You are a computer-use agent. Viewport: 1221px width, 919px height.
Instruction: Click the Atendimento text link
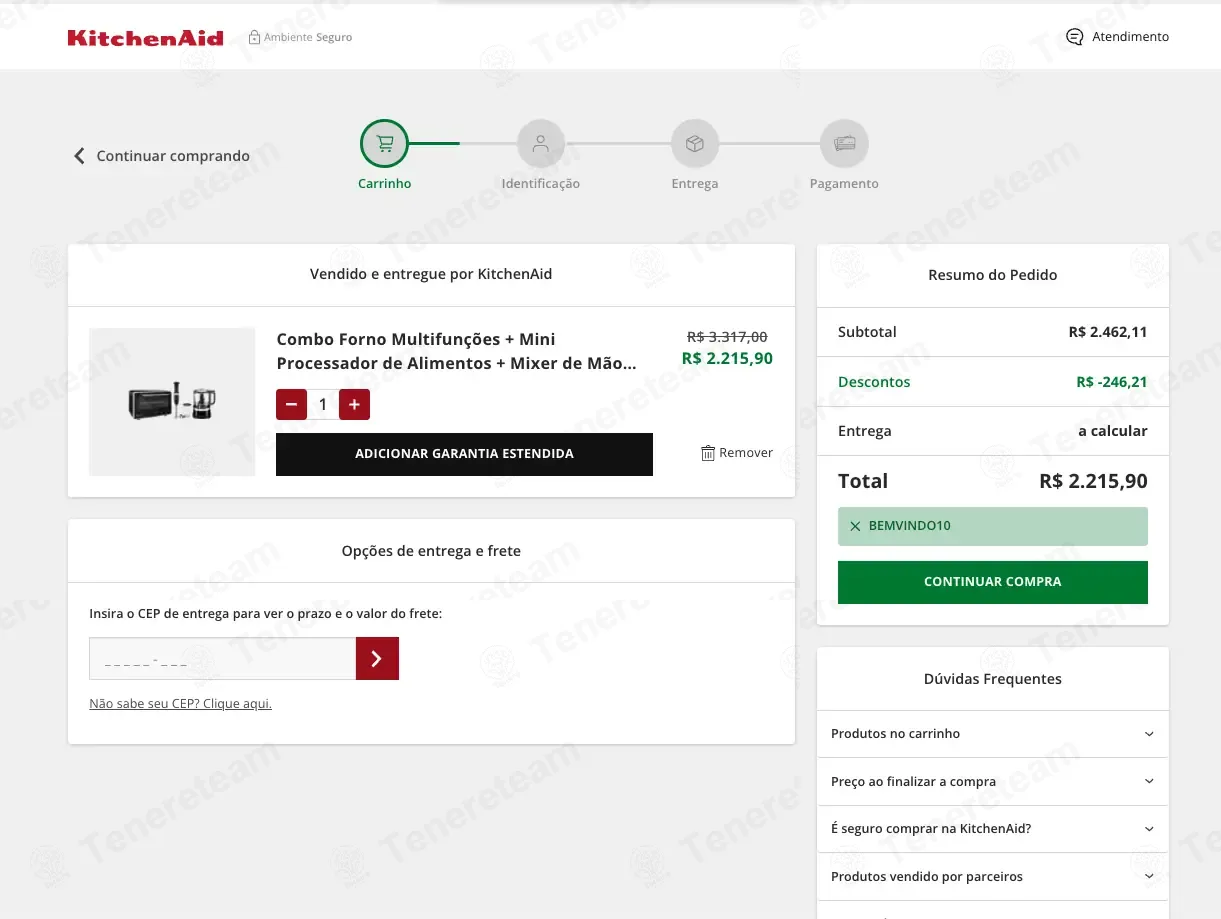1130,37
